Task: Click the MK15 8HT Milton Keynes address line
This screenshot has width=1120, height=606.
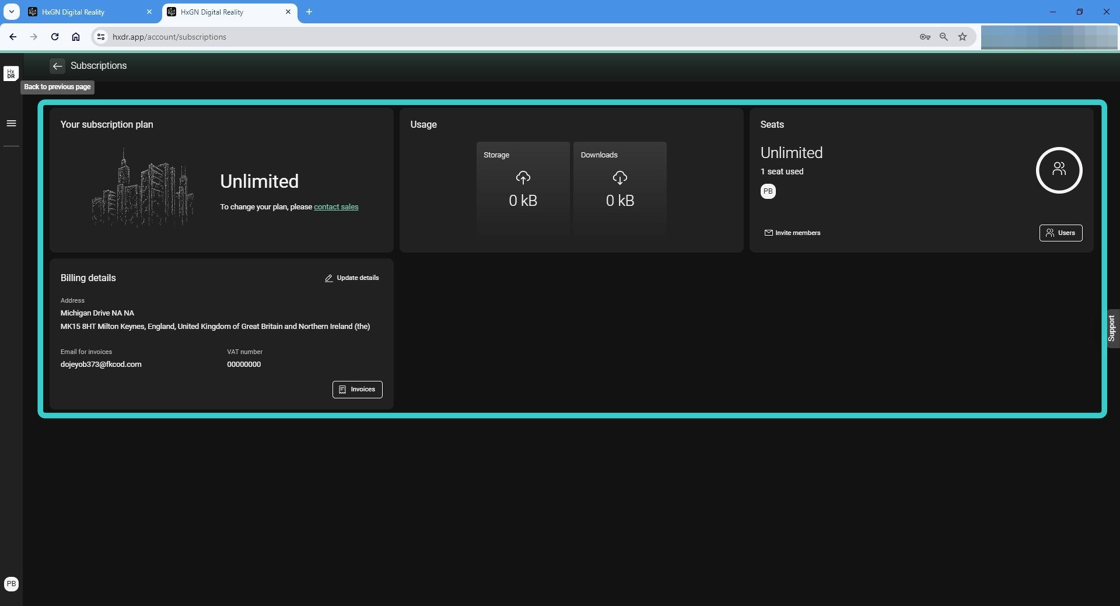Action: (215, 327)
